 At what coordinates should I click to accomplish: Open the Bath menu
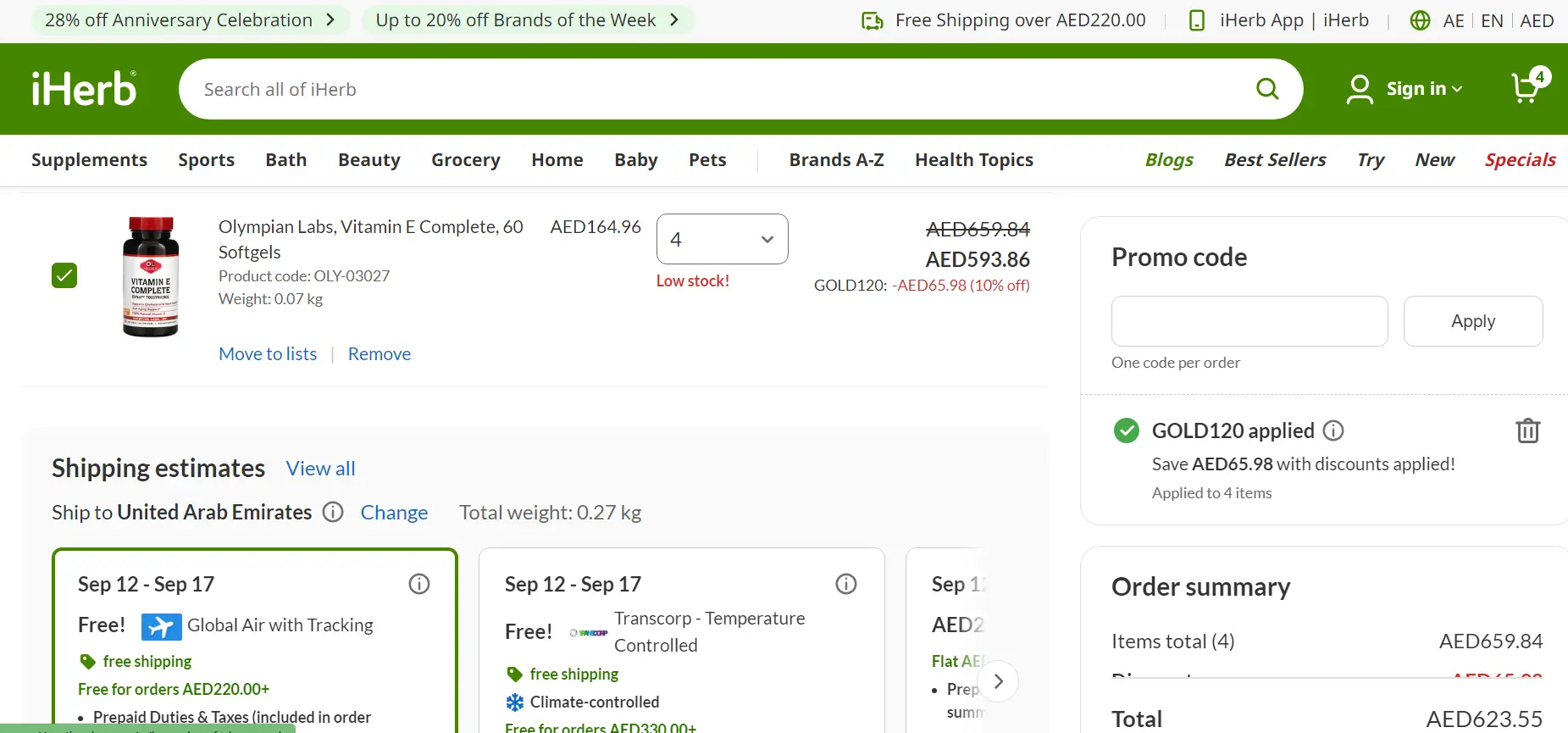point(286,160)
